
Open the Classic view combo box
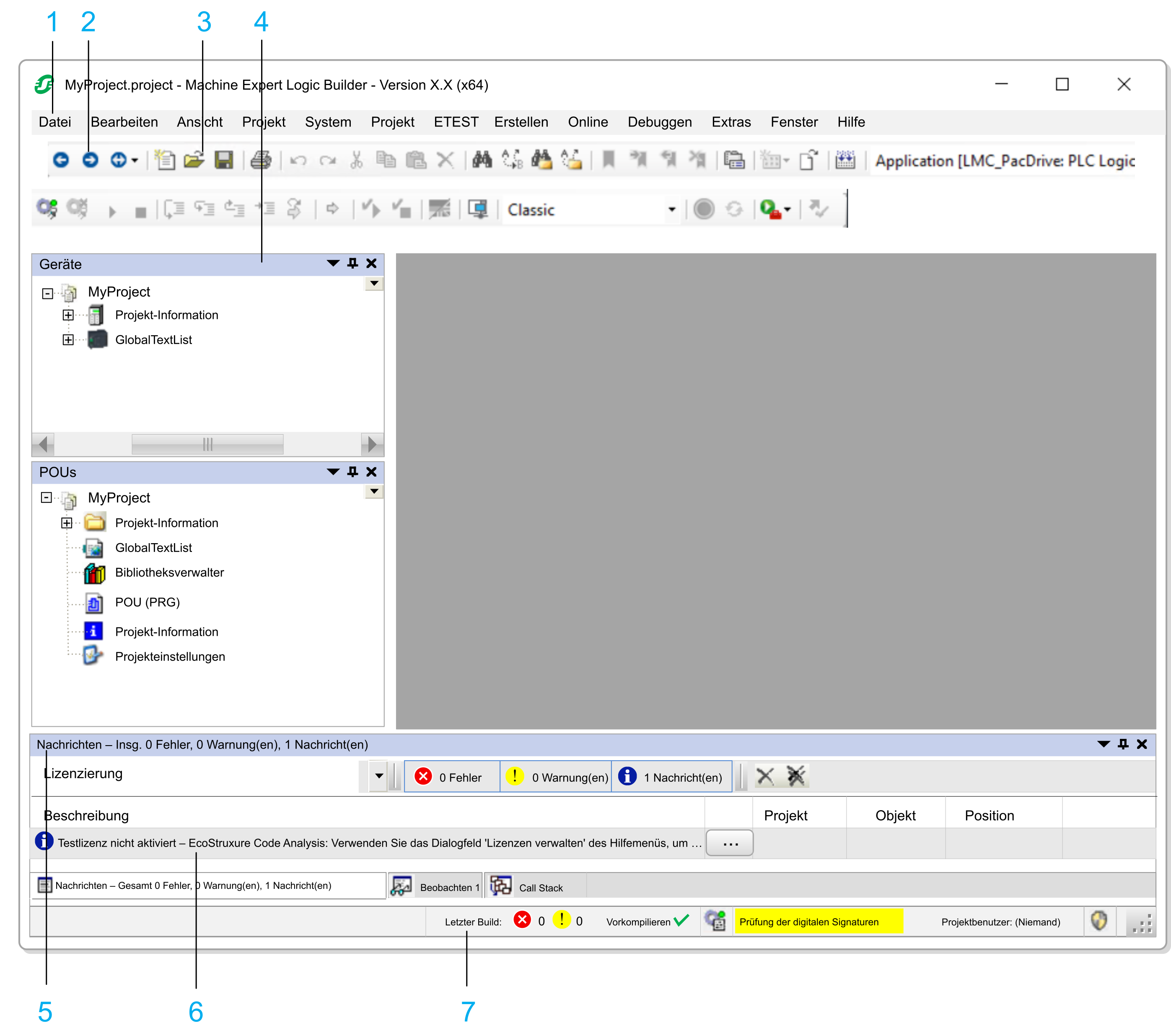591,210
